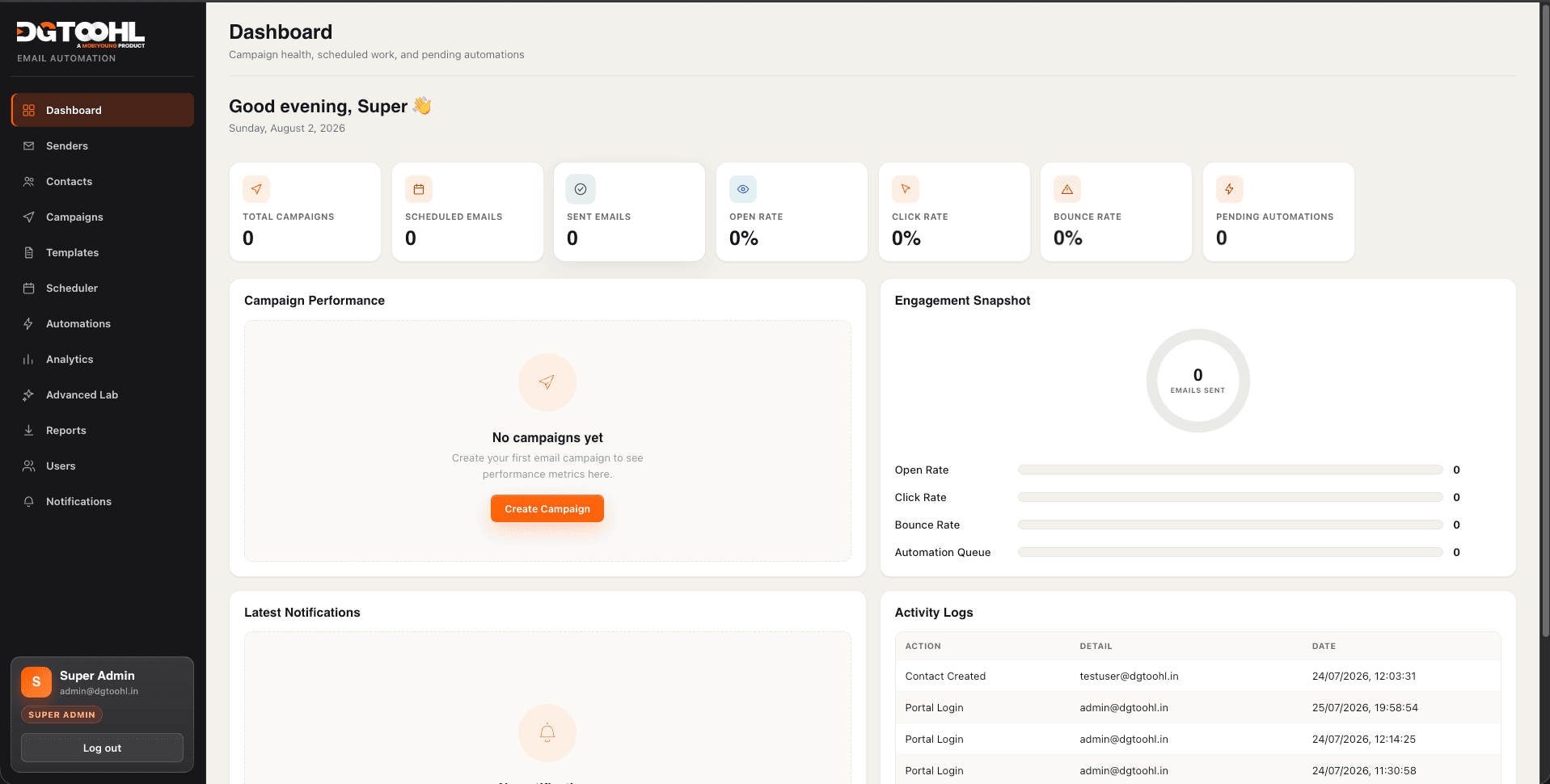Viewport: 1550px width, 784px height.
Task: Click the Campaign Performance heading
Action: [x=315, y=300]
